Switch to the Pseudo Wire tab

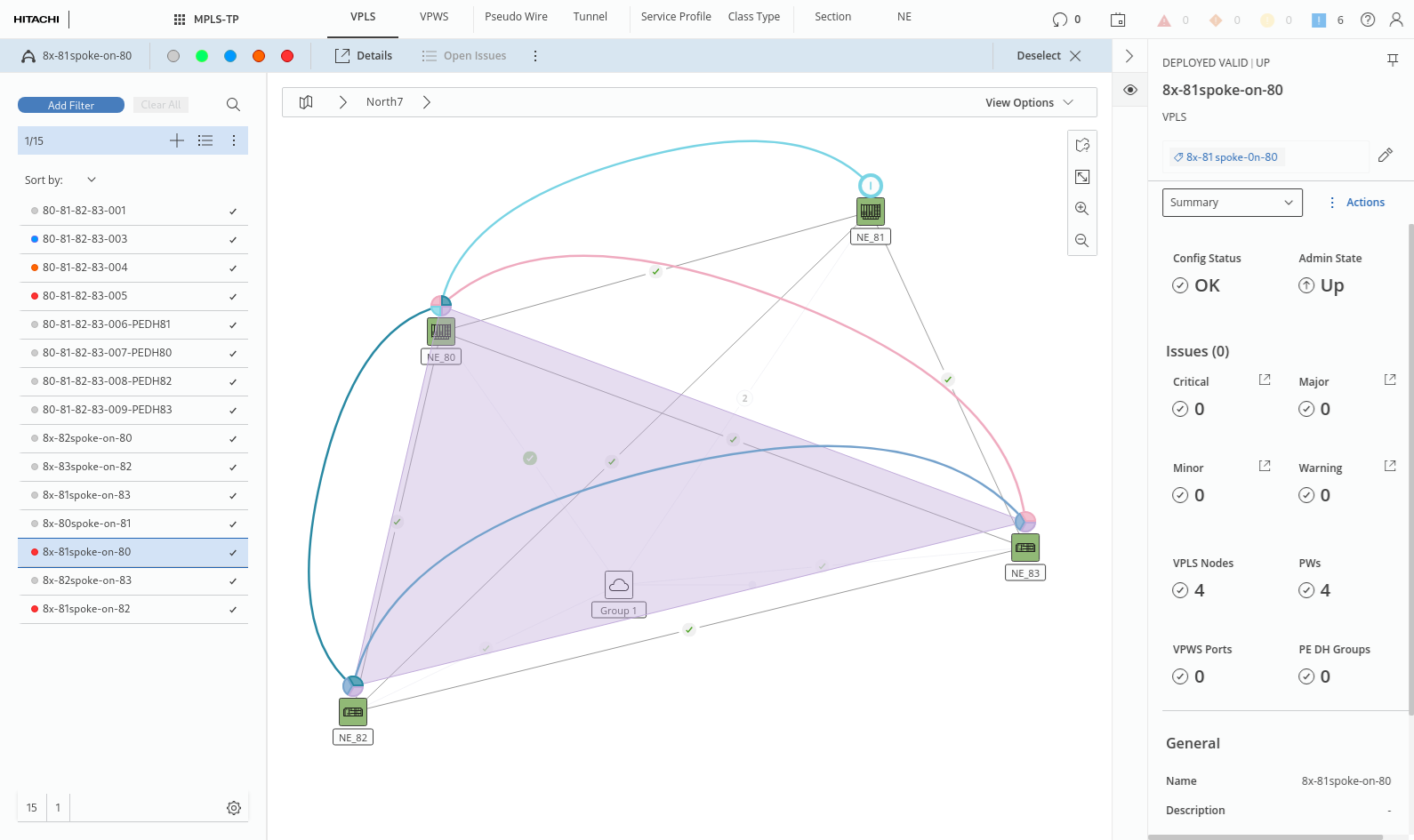pyautogui.click(x=516, y=17)
